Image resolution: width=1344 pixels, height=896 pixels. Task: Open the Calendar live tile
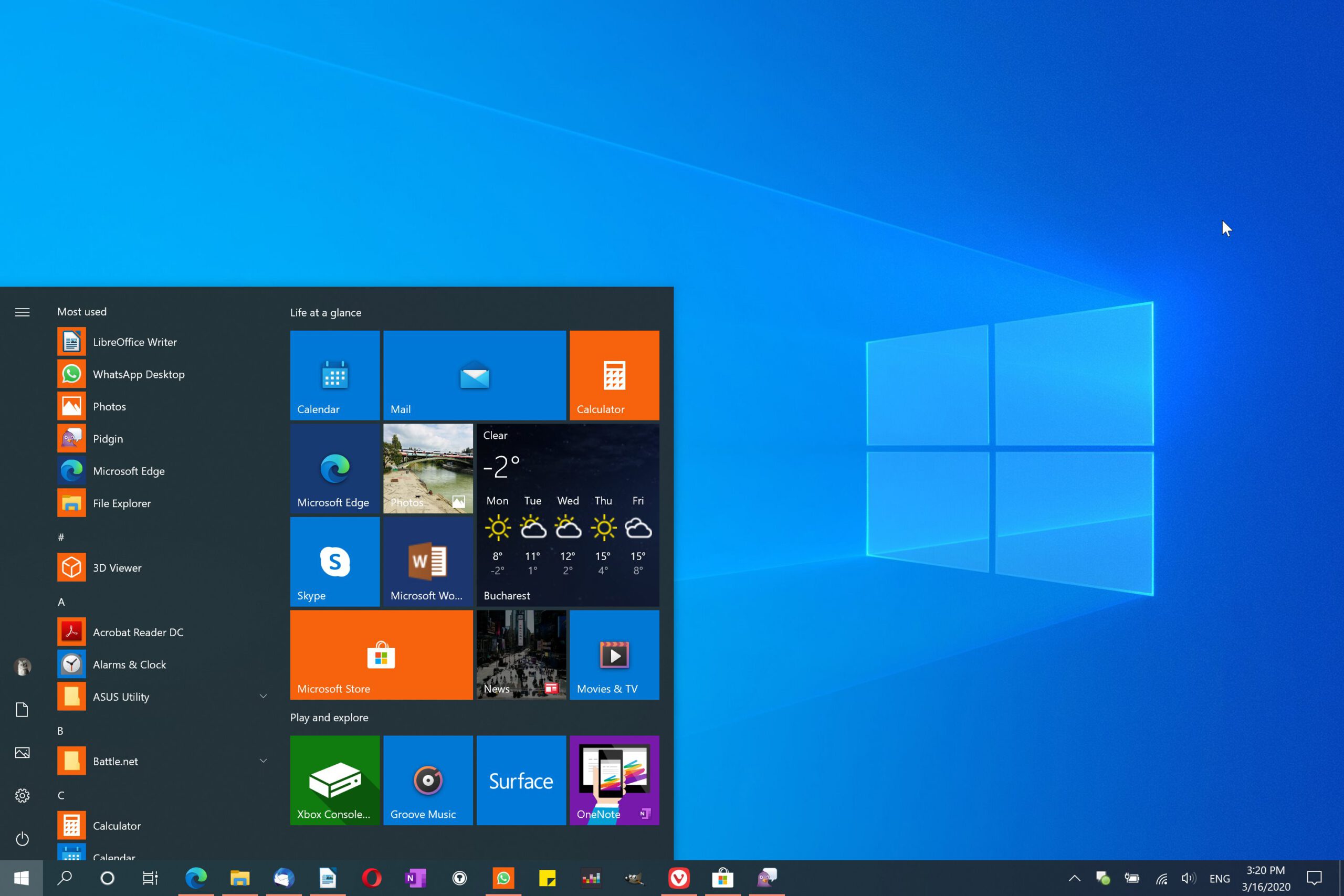pyautogui.click(x=335, y=375)
